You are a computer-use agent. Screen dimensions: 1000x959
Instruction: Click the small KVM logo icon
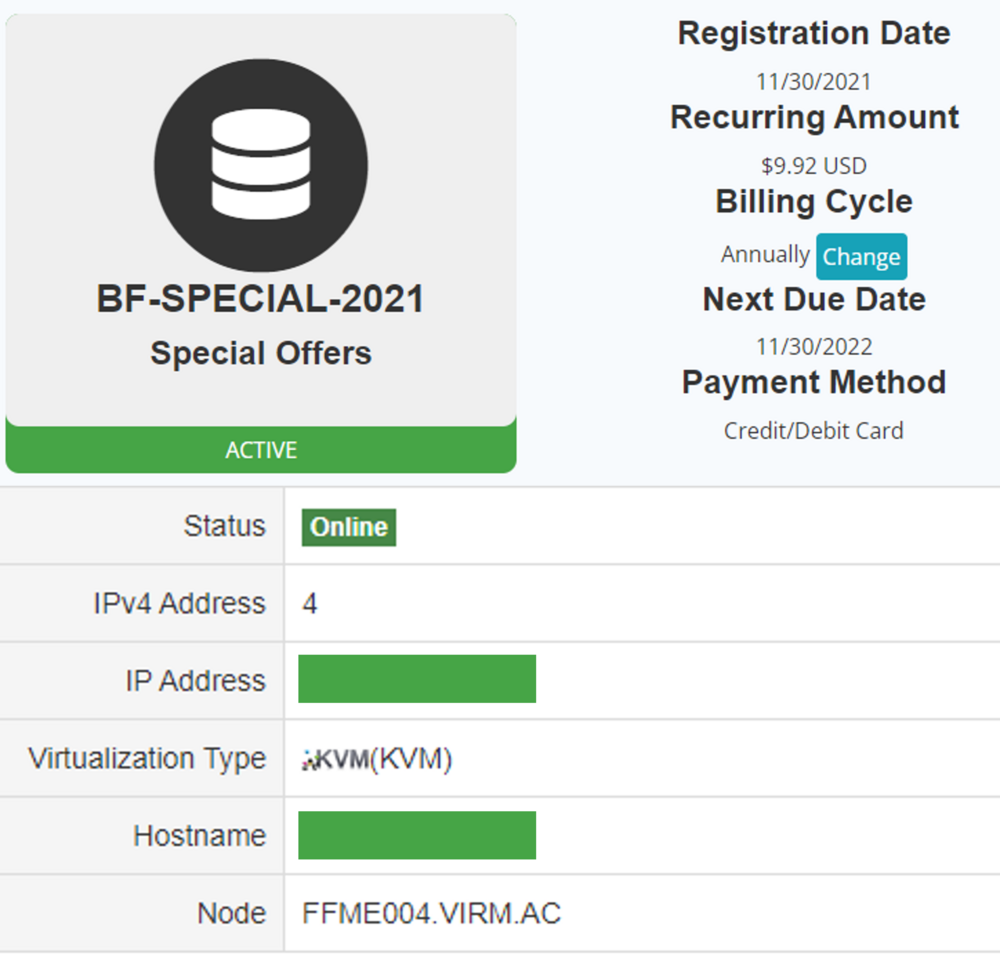coord(335,759)
